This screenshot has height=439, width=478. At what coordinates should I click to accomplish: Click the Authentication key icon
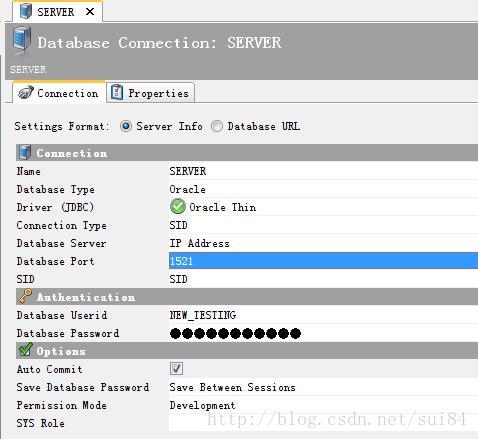point(25,296)
